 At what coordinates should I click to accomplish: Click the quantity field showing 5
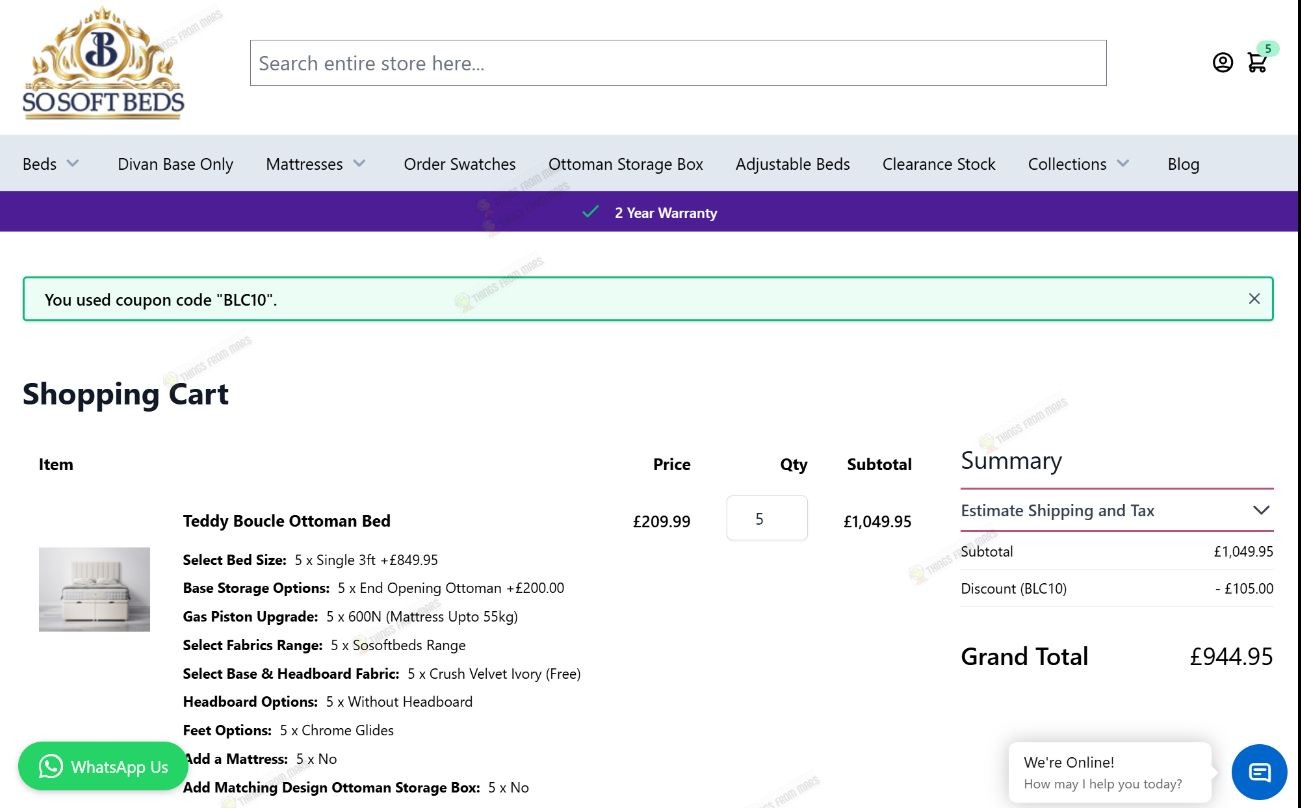pyautogui.click(x=767, y=518)
